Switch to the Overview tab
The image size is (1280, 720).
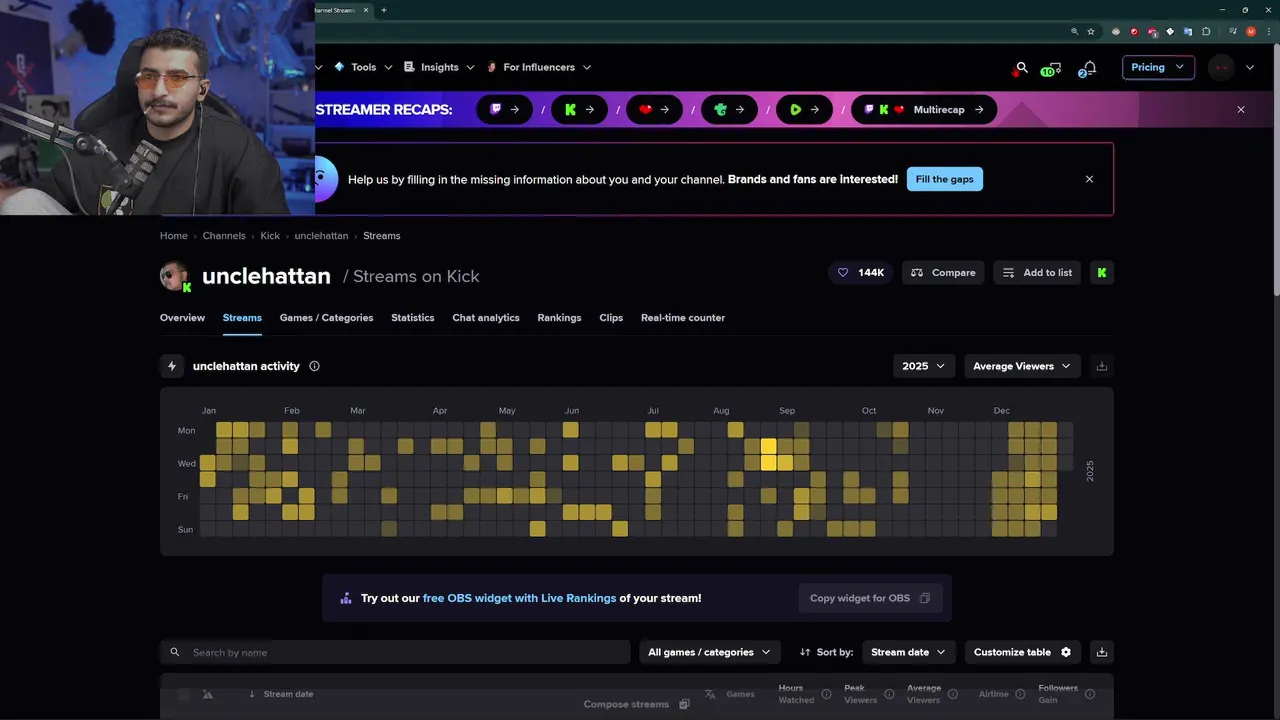click(x=182, y=318)
